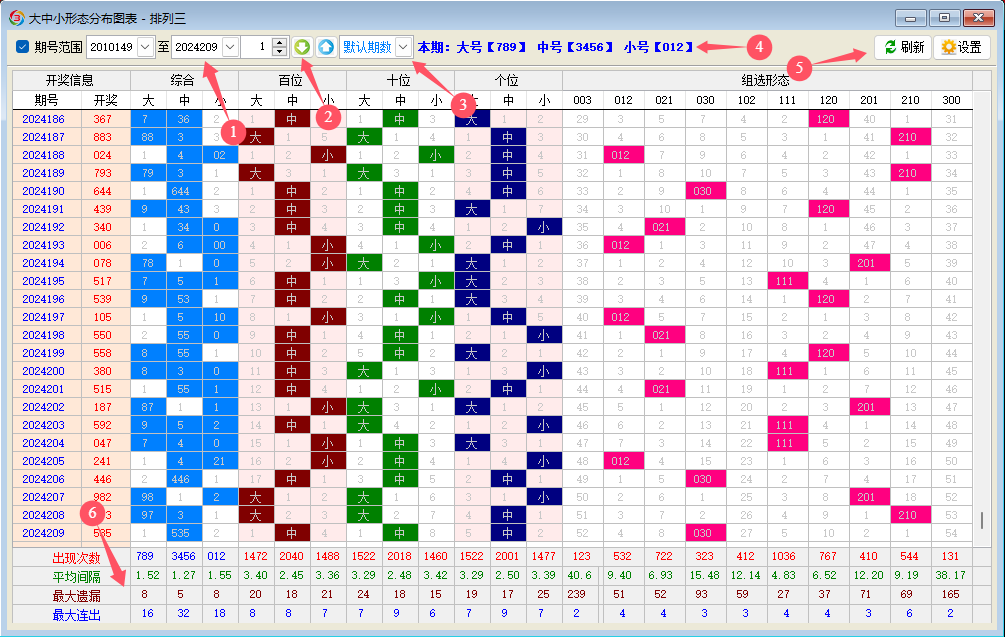
Task: Click the red annotation marker numbered 6
Action: click(x=94, y=514)
